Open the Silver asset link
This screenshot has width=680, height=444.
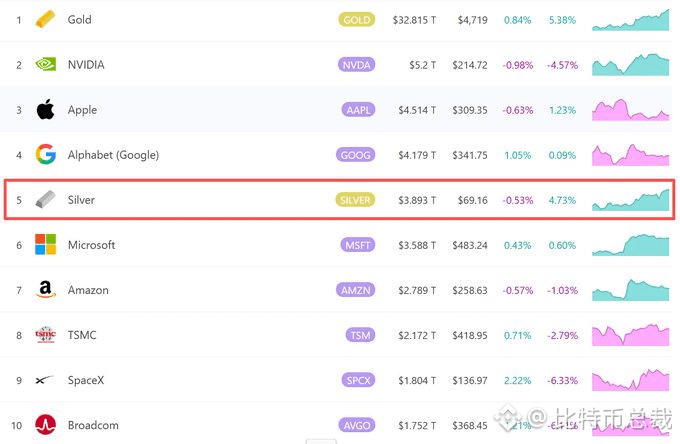coord(81,200)
